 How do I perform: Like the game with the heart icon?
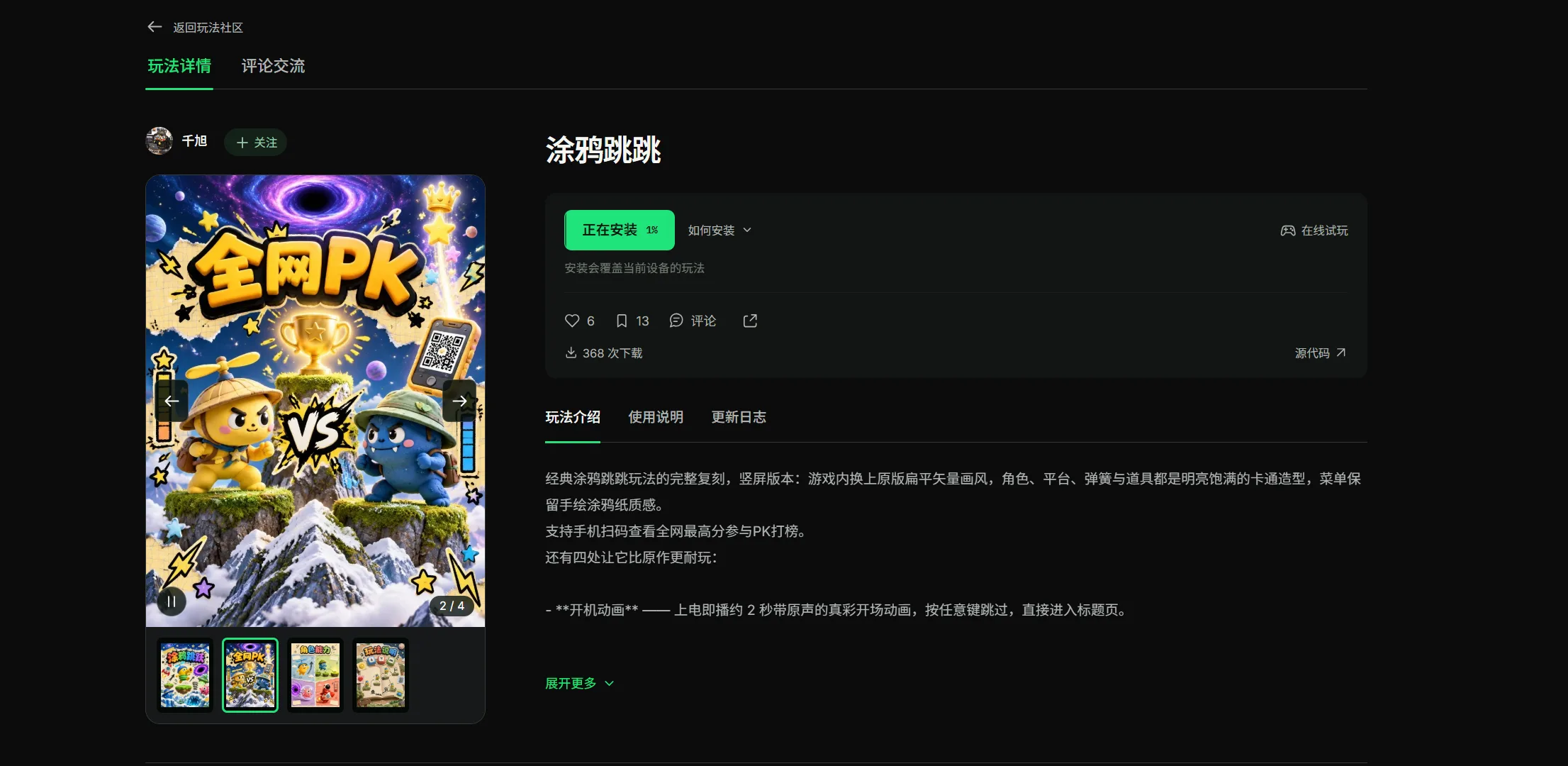[571, 321]
